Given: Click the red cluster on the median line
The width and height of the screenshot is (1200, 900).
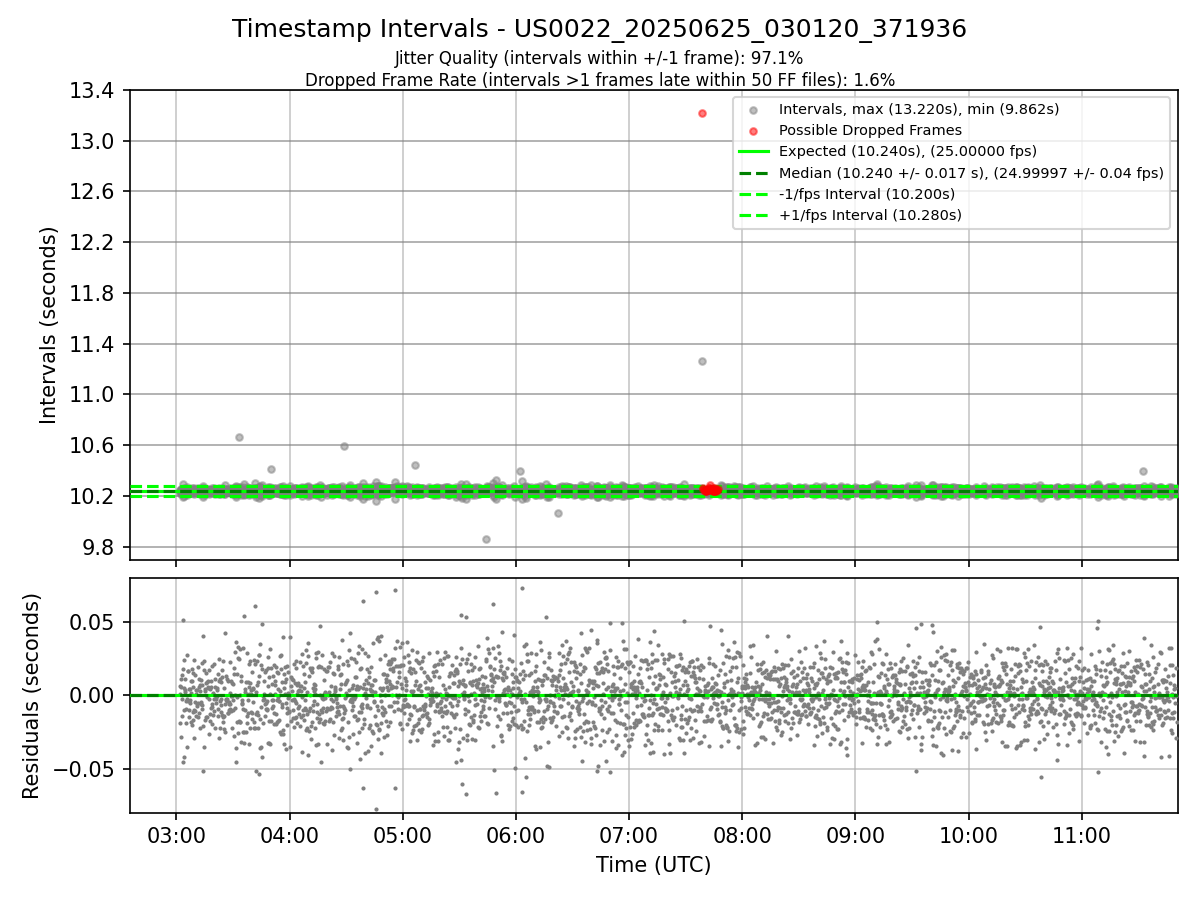Looking at the screenshot, I should coord(711,489).
